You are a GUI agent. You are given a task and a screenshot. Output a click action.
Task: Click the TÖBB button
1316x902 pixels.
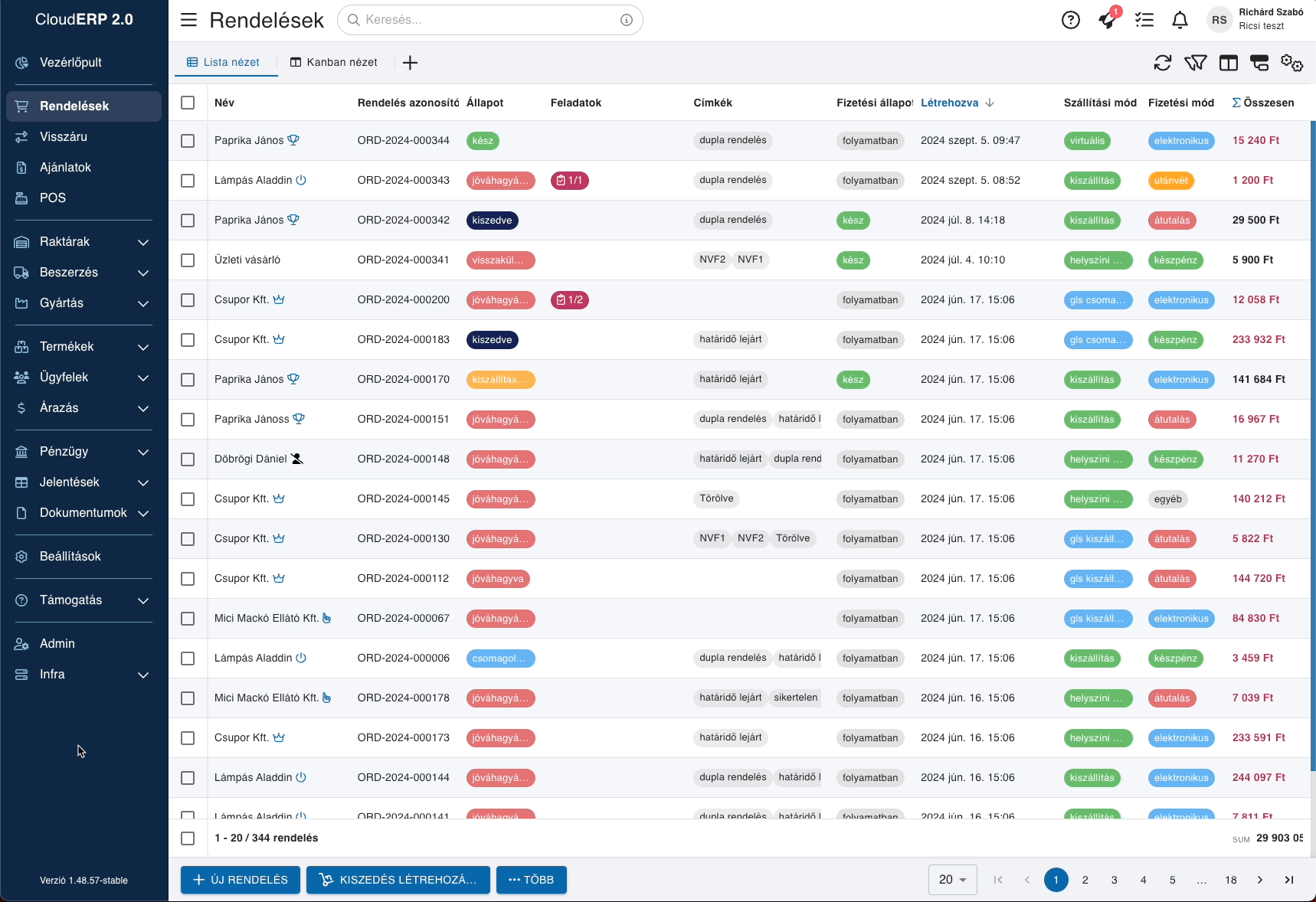(531, 880)
